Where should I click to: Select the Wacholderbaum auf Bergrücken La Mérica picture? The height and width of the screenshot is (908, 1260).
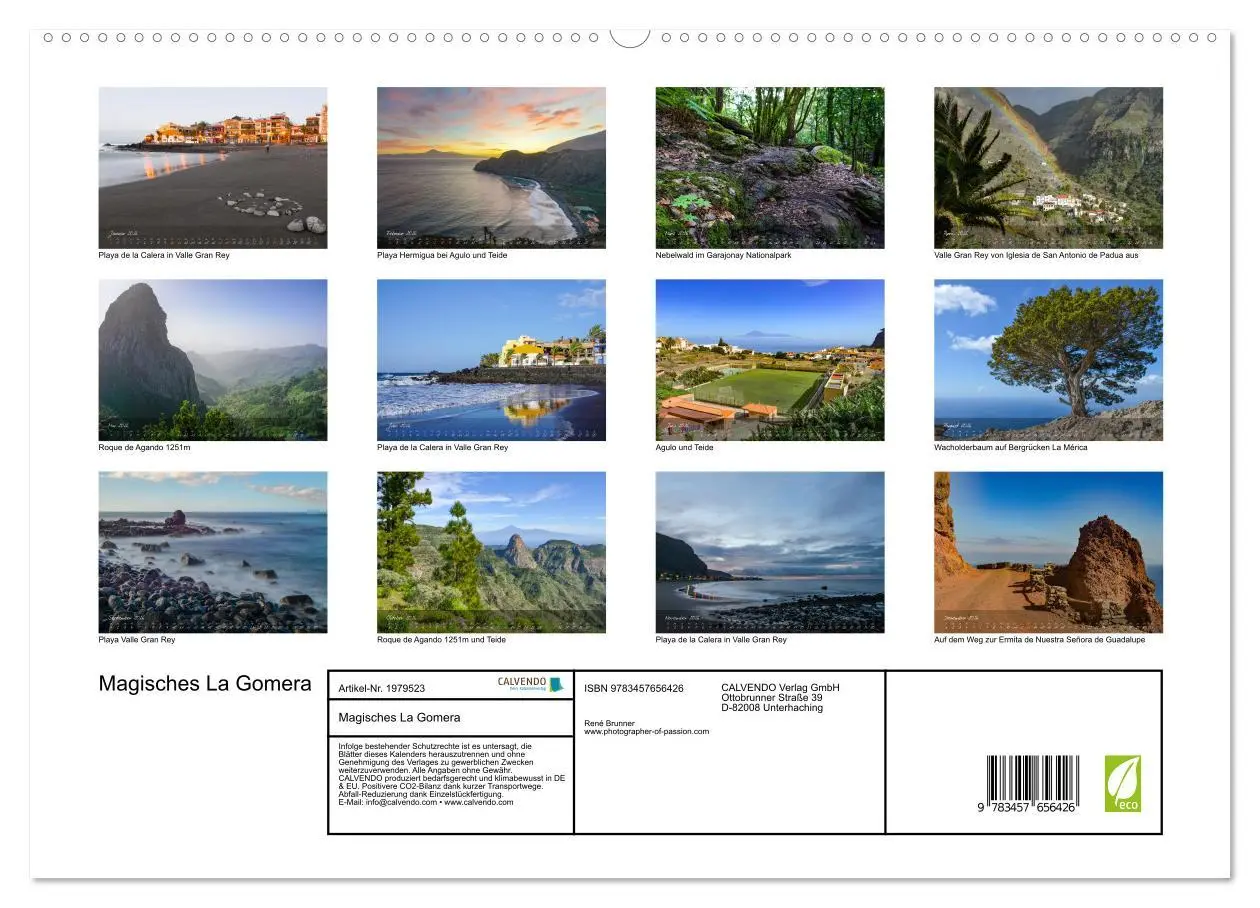pos(1046,361)
